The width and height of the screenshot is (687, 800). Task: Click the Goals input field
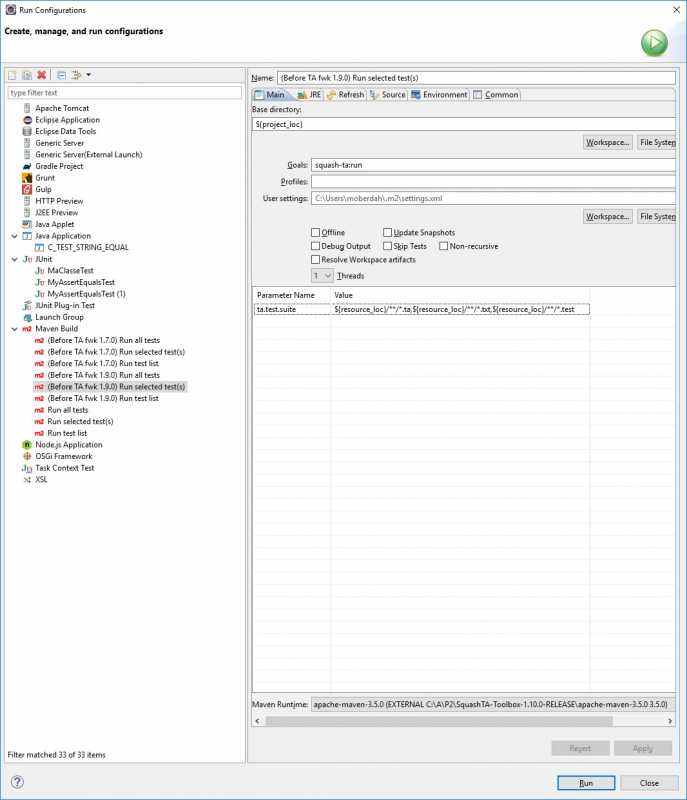[494, 164]
